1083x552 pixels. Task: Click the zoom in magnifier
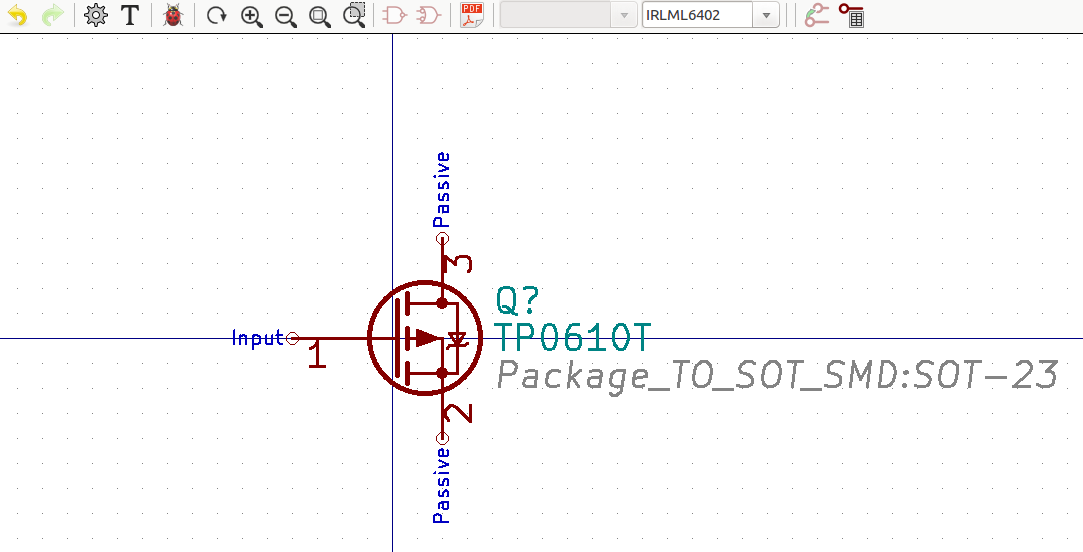tap(251, 16)
